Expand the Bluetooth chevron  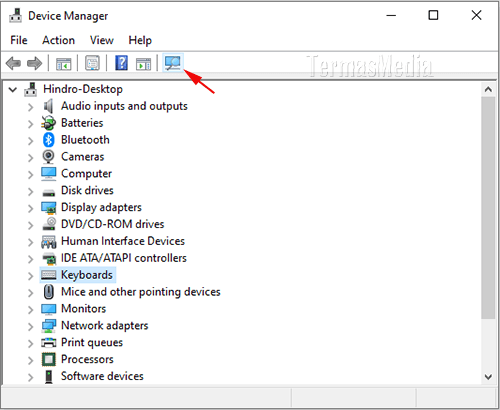click(x=30, y=141)
